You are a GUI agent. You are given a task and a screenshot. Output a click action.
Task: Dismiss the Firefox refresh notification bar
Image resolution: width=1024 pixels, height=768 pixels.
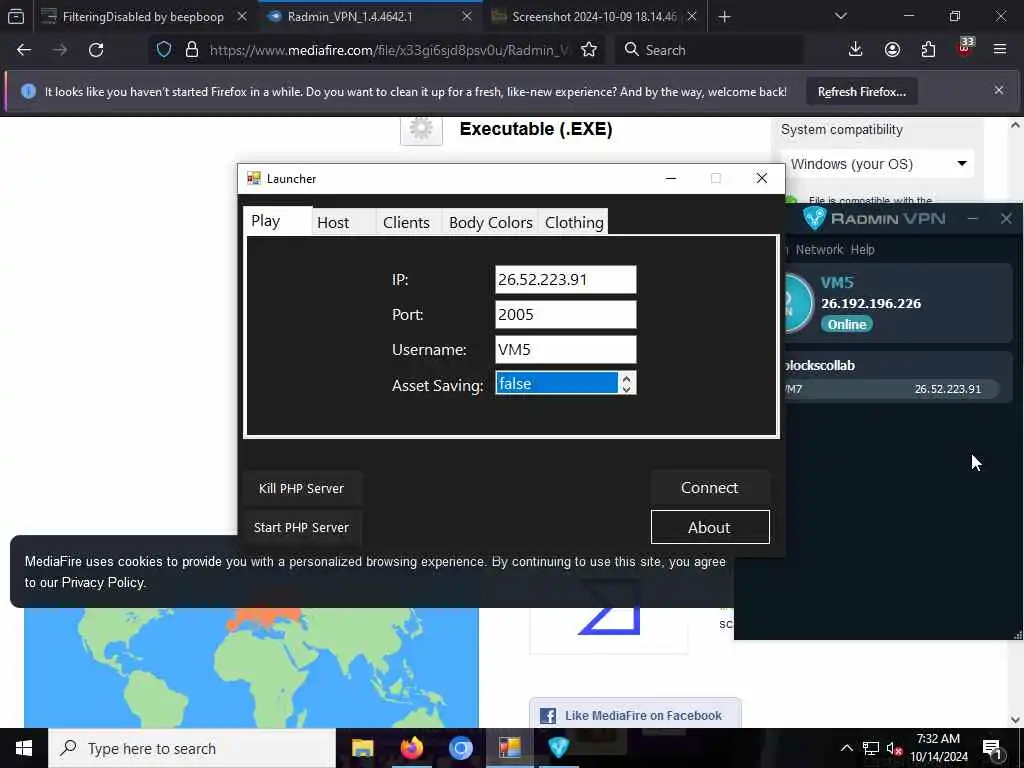click(999, 90)
